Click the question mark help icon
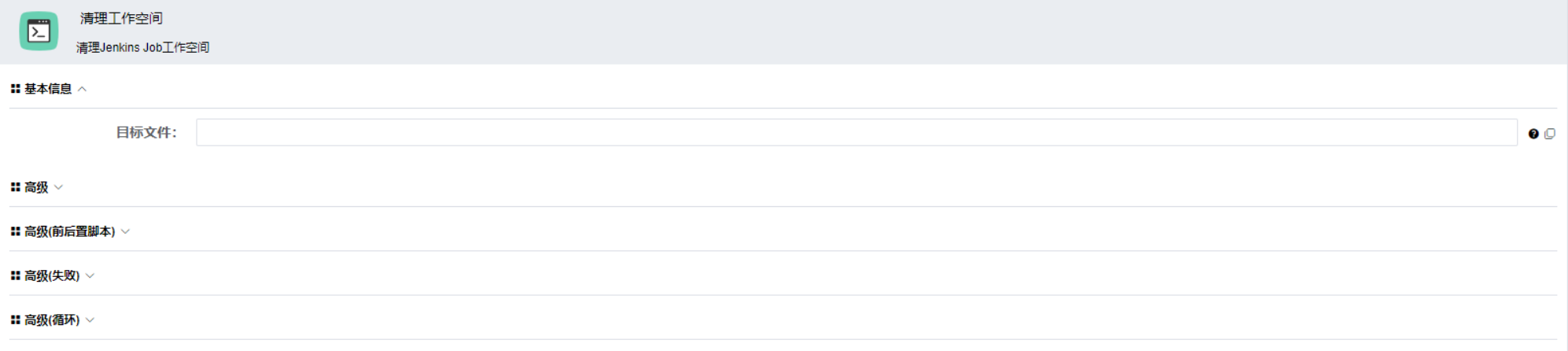Viewport: 1568px width, 351px height. tap(1533, 134)
